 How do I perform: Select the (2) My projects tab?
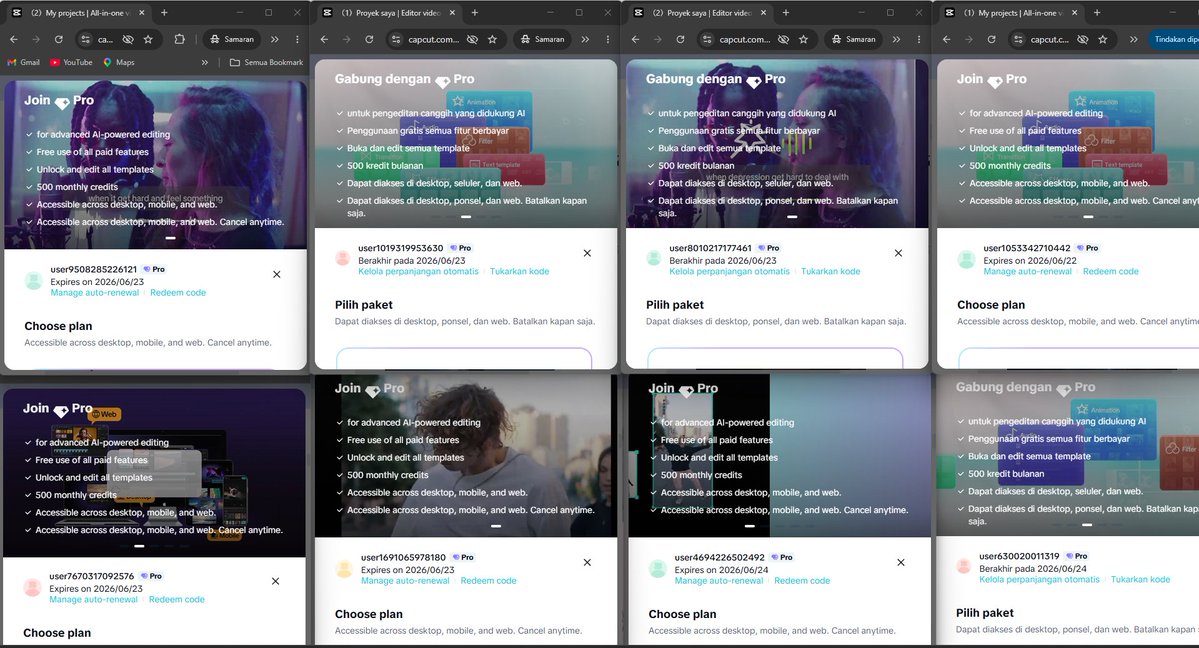pos(78,12)
